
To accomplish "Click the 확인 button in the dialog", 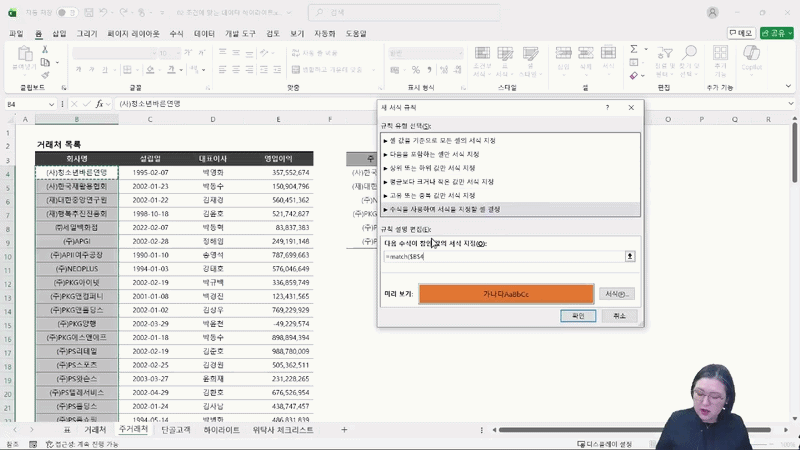I will (x=578, y=316).
